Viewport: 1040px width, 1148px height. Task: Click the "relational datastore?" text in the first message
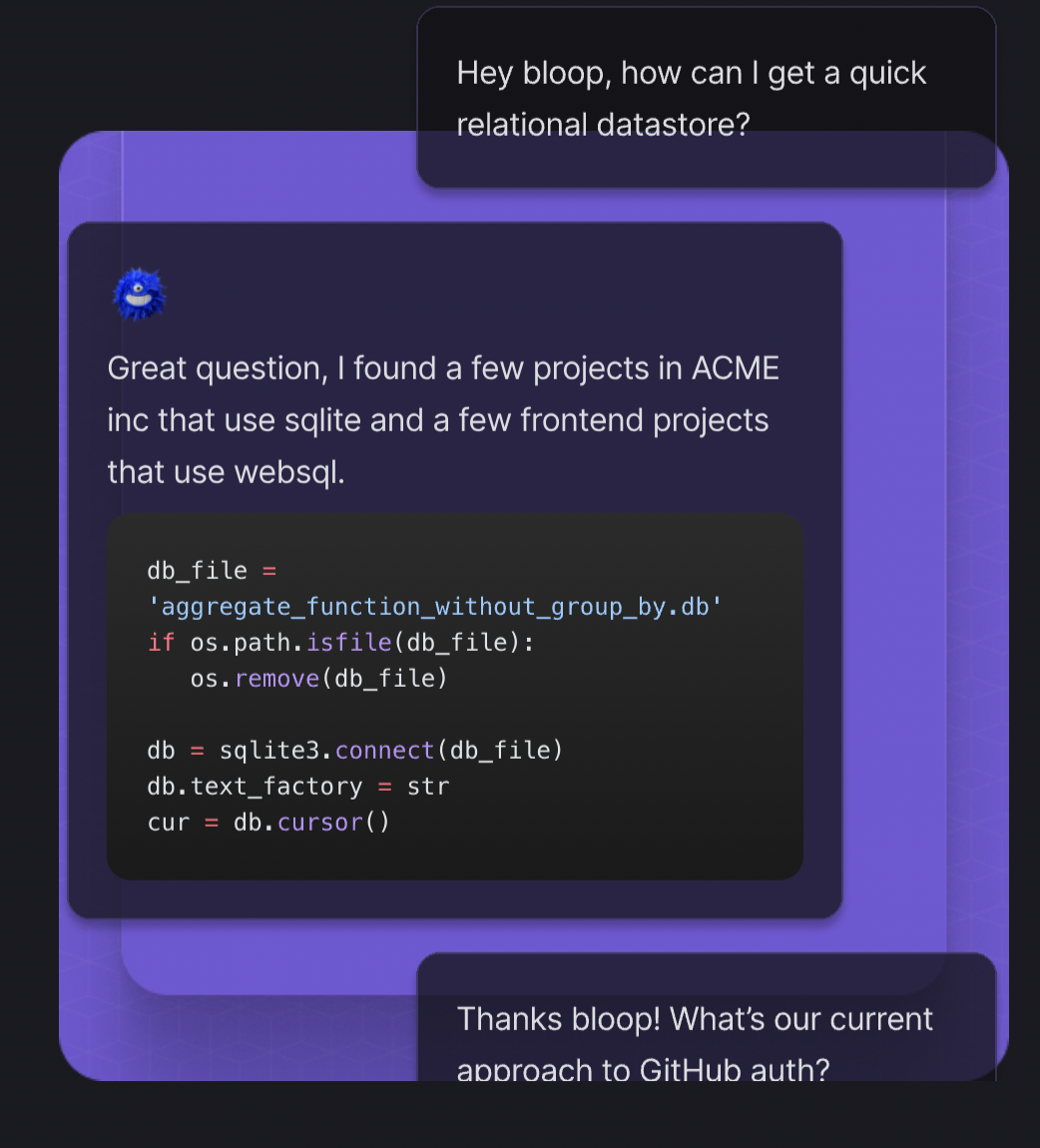[x=602, y=125]
